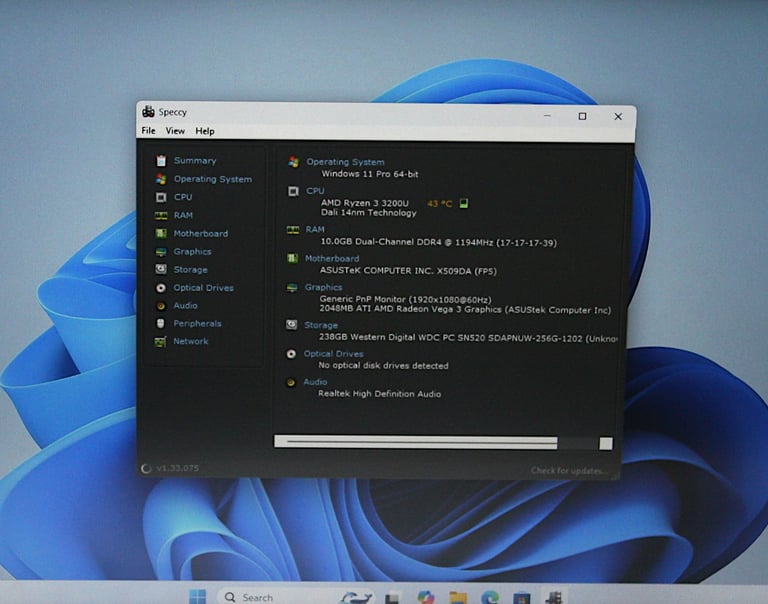Image resolution: width=768 pixels, height=604 pixels.
Task: Launch Microsoft Edge from the taskbar
Action: 490,598
